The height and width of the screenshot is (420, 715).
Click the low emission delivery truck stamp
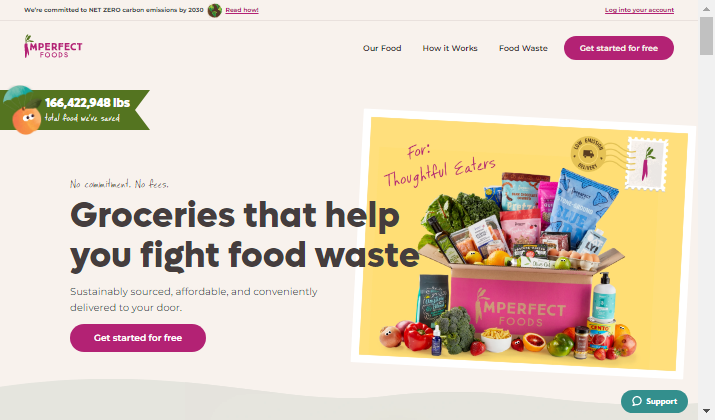588,154
